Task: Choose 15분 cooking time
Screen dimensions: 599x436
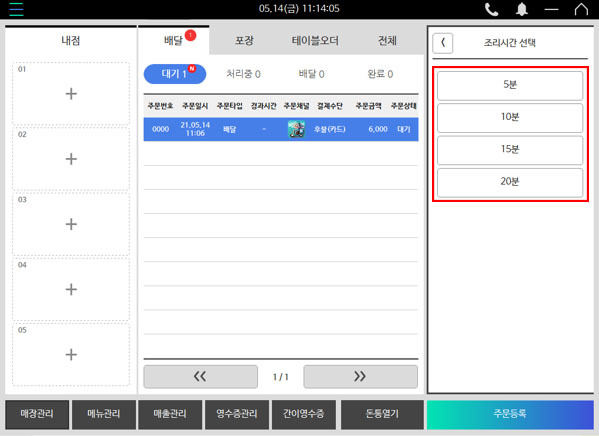Action: (510, 150)
